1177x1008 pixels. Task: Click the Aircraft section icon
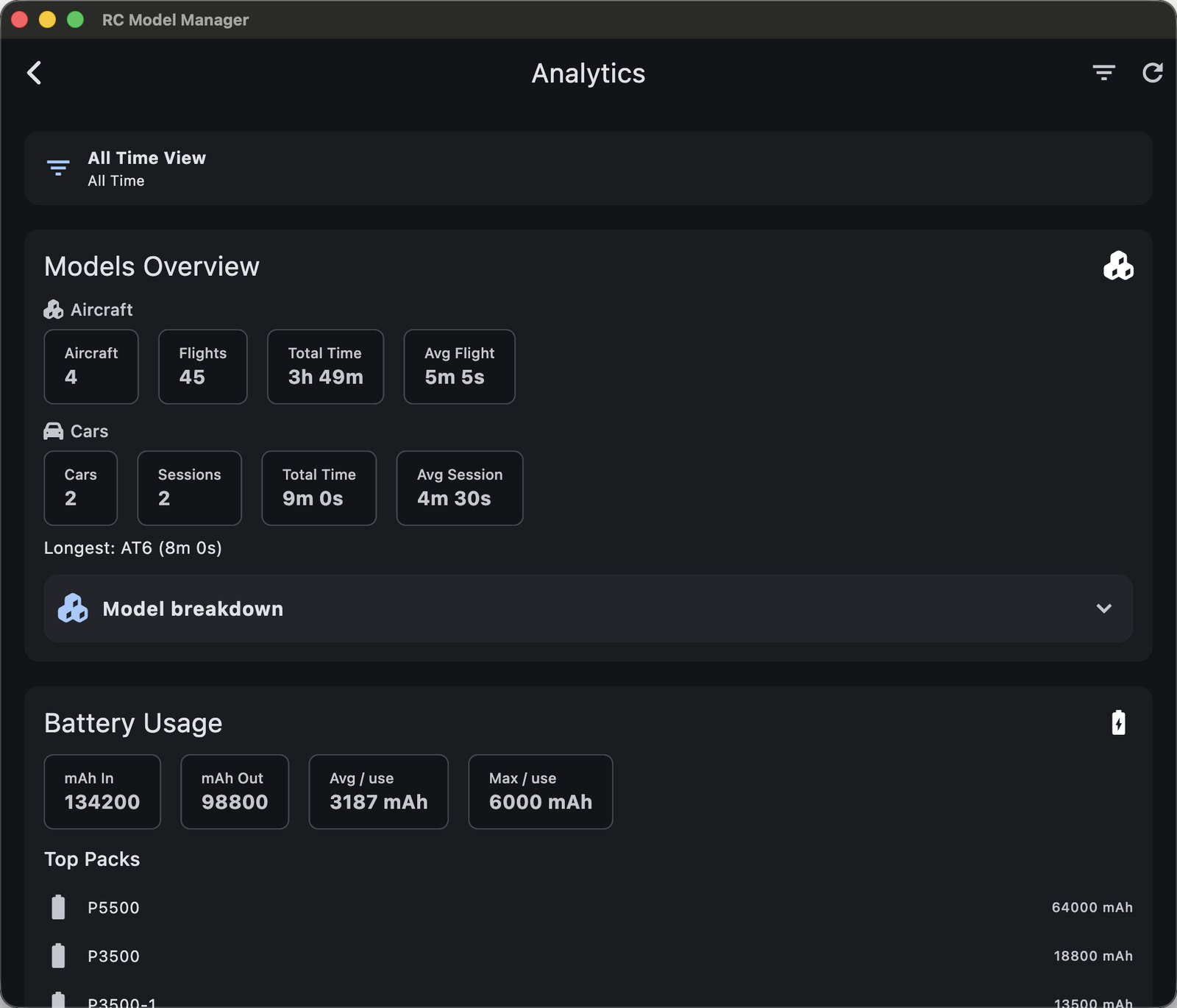pyautogui.click(x=53, y=310)
